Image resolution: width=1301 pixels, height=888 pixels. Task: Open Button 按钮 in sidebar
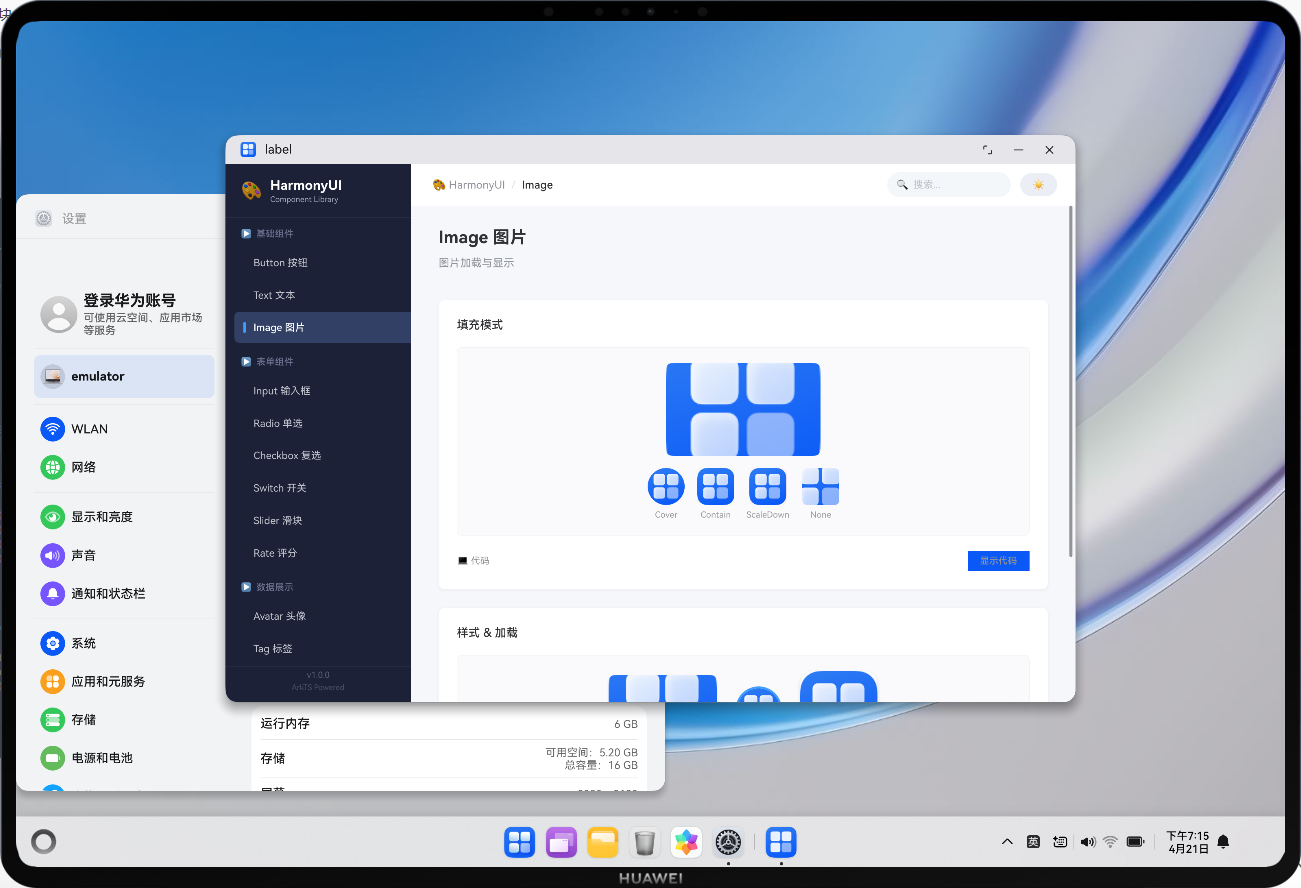[x=322, y=263]
